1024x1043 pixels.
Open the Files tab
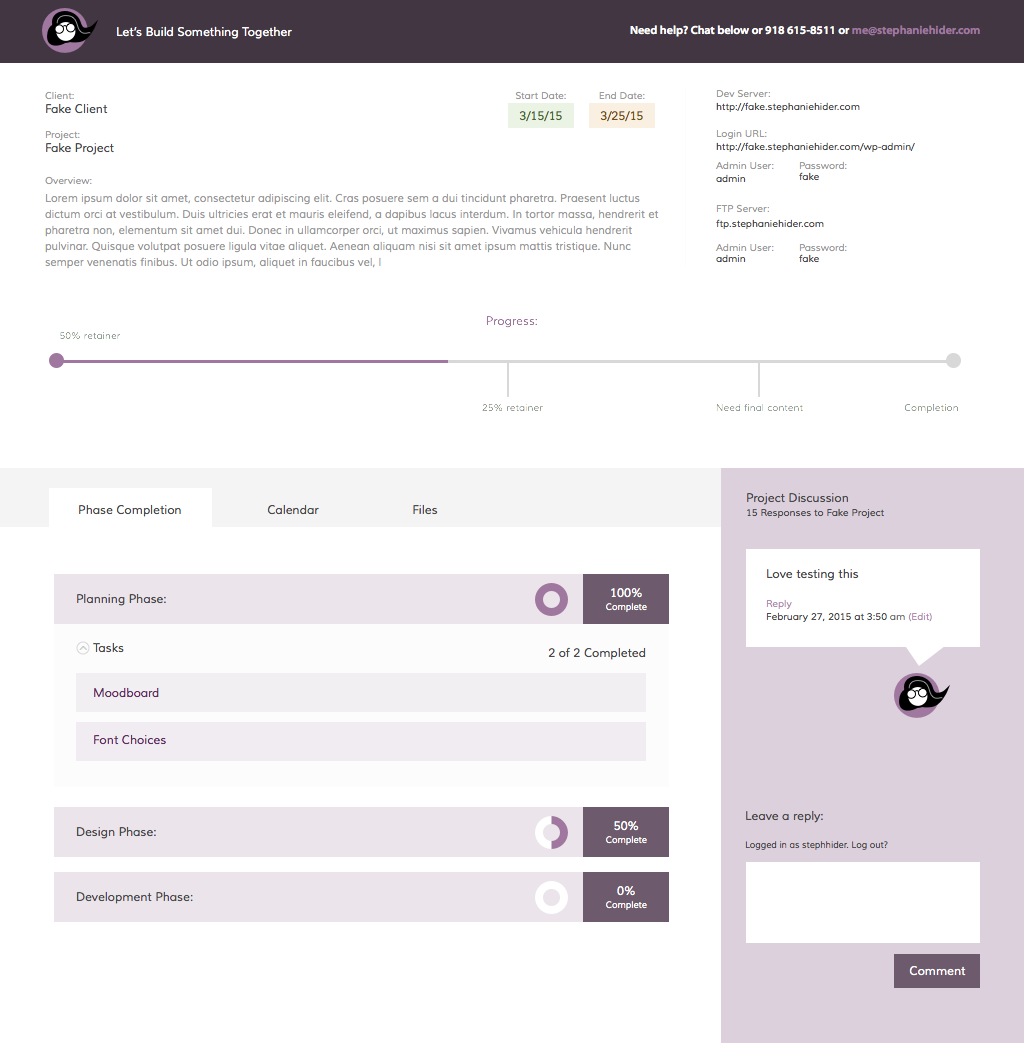425,510
